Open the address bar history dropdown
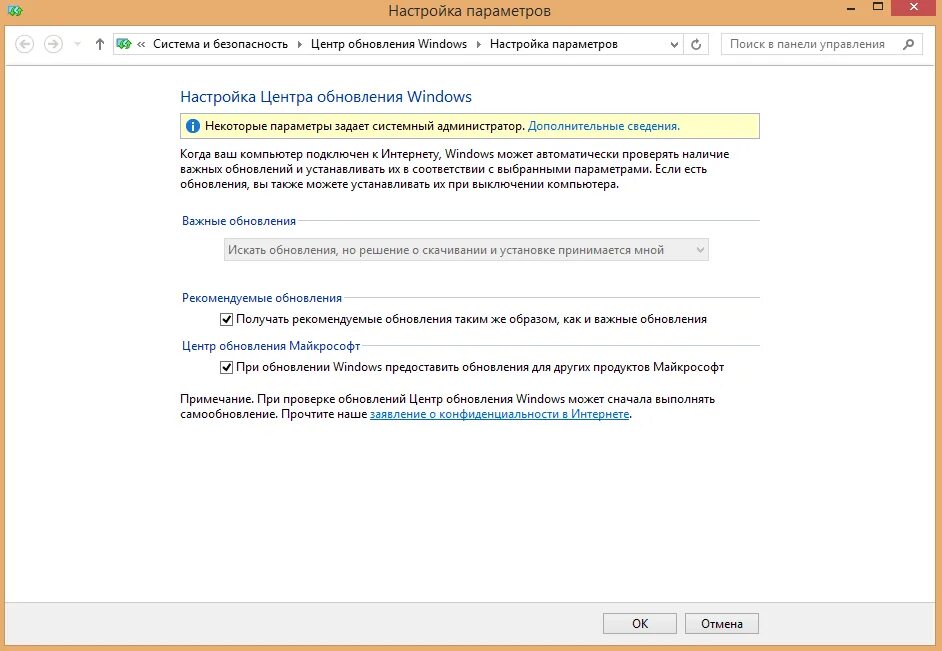This screenshot has width=942, height=651. [x=674, y=44]
